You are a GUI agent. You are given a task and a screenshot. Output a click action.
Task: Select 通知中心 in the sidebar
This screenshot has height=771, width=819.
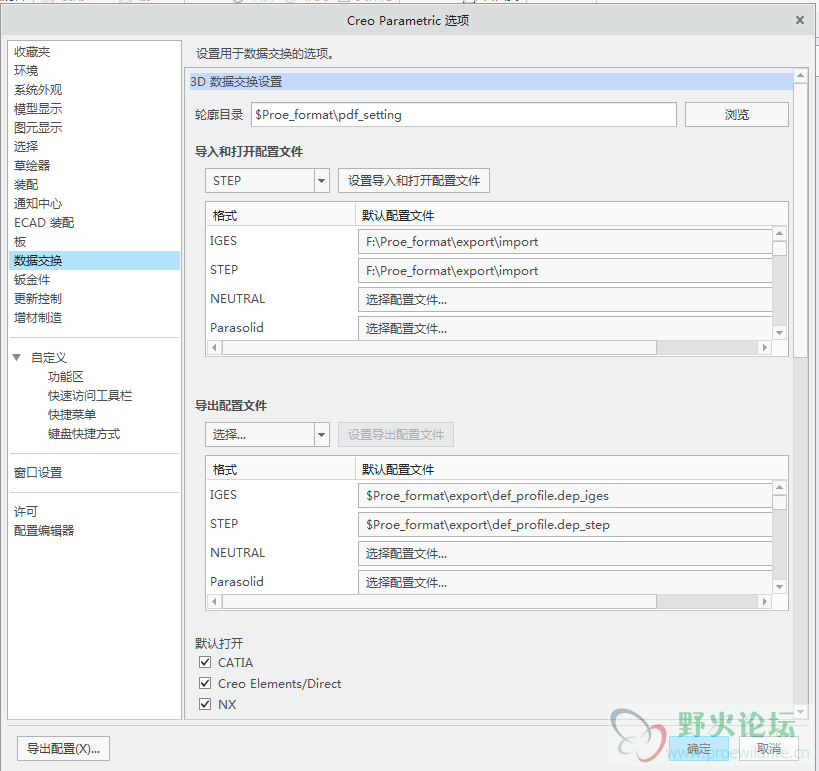tap(38, 204)
